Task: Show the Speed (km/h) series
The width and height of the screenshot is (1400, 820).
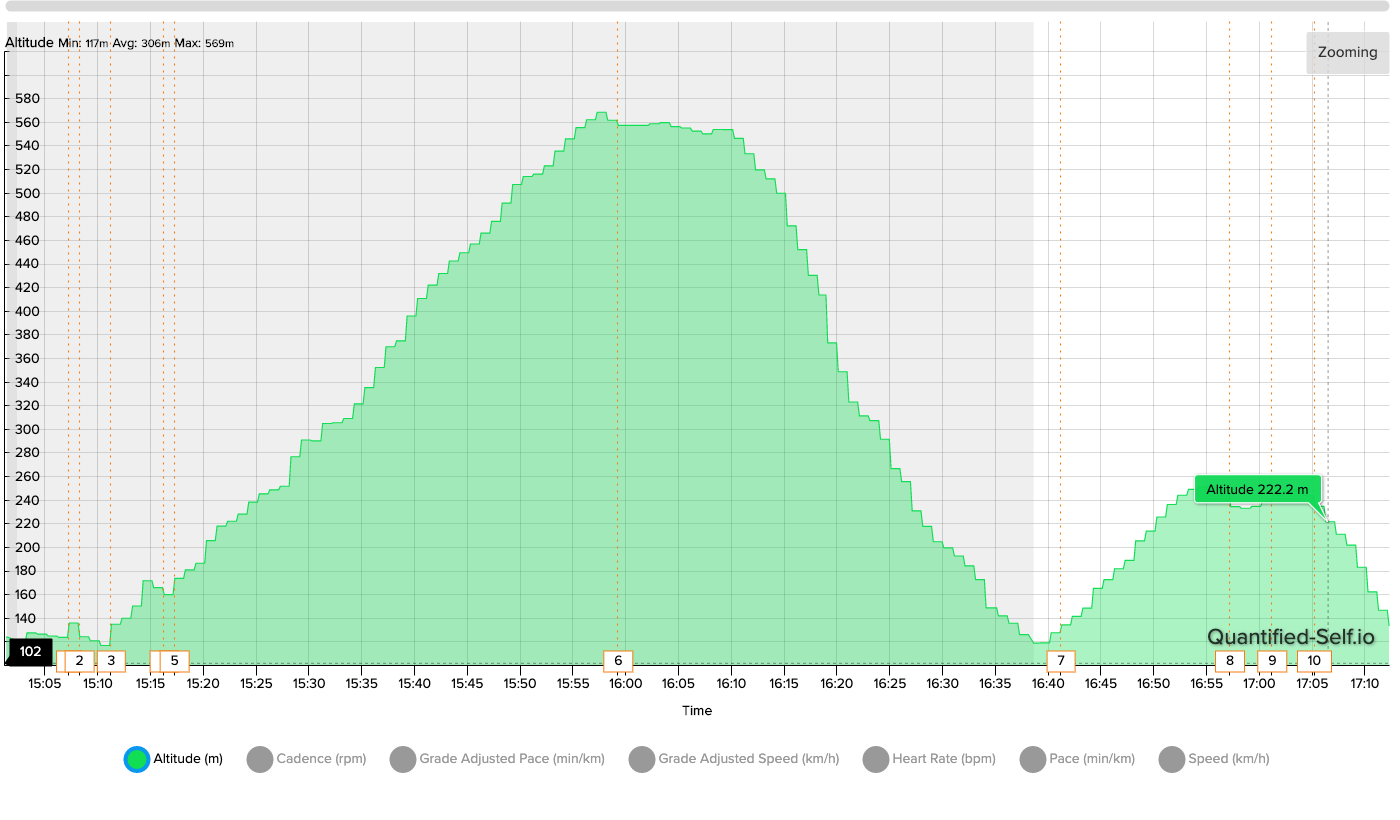Action: click(x=1214, y=759)
